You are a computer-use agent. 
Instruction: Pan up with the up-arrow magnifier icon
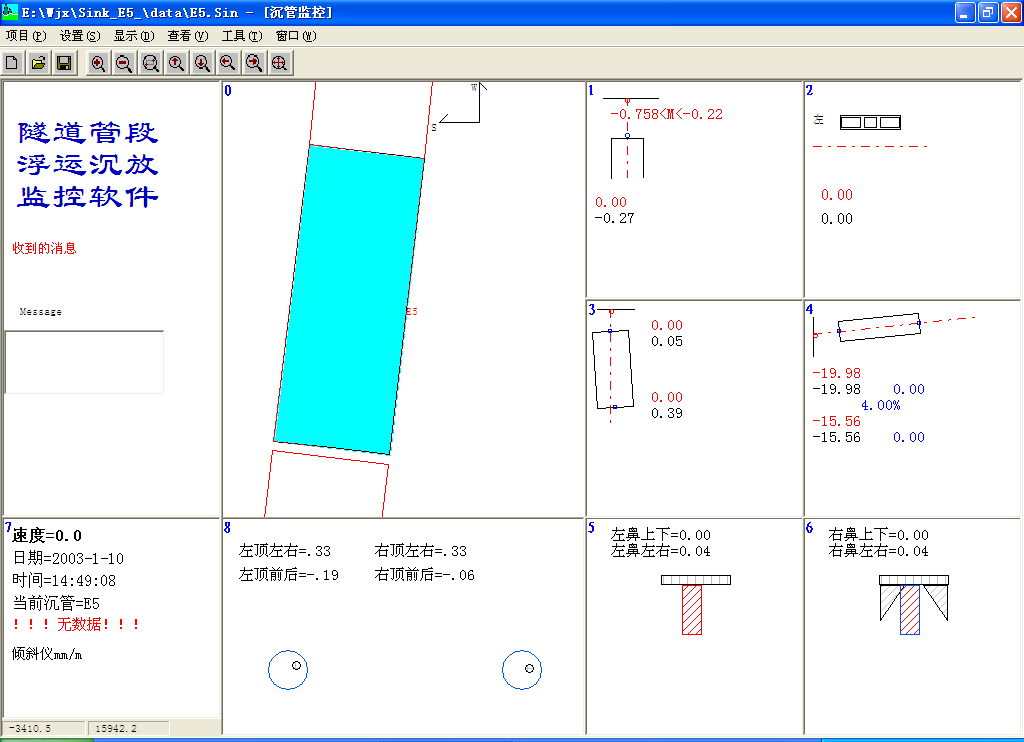coord(176,63)
